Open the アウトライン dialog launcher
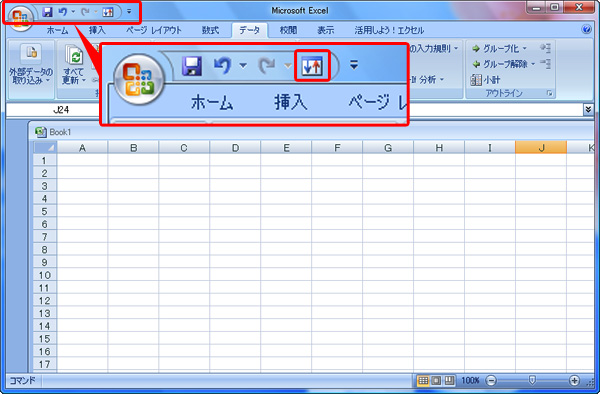 pos(549,93)
